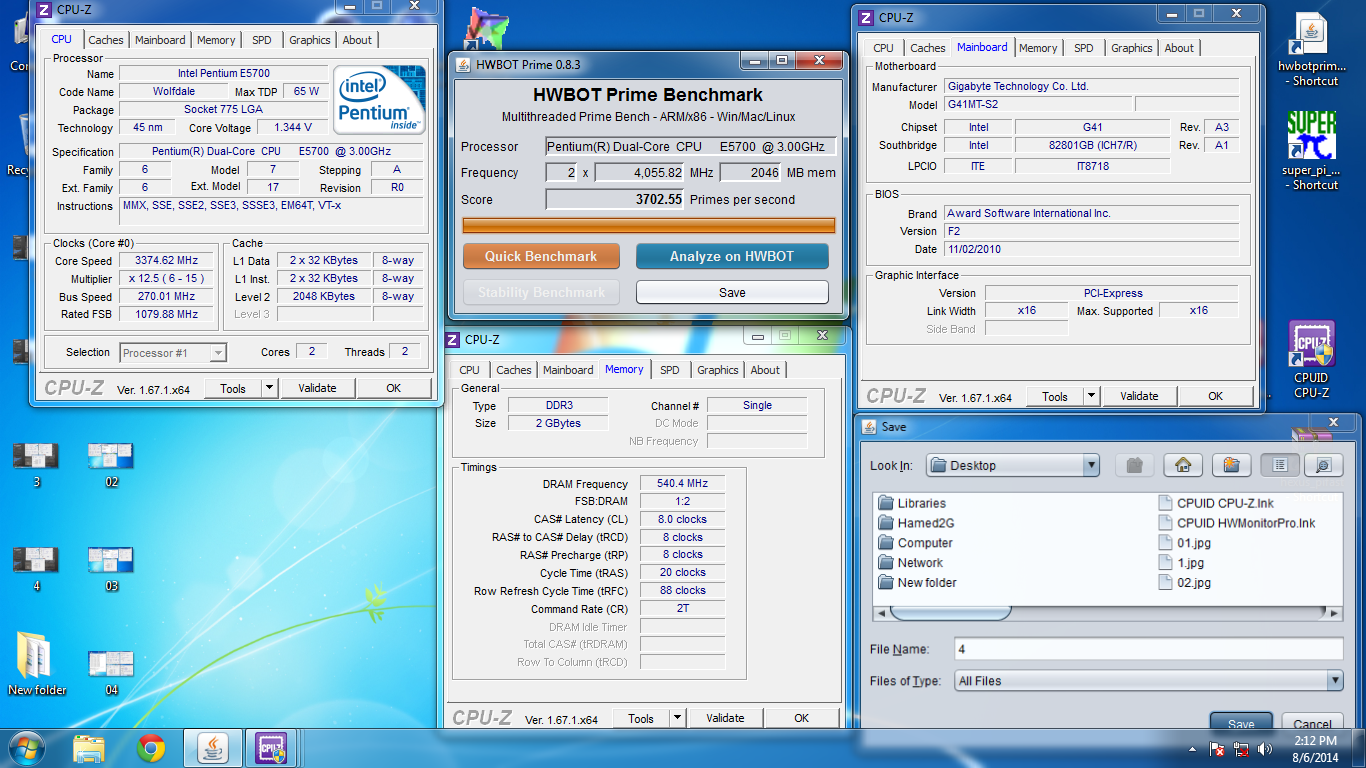
Task: Click the orange benchmark progress bar
Action: tap(649, 225)
